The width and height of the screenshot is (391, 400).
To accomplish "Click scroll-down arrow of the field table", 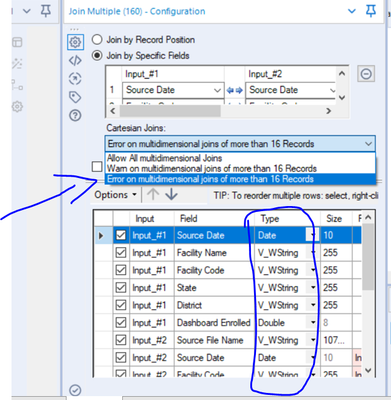I will point(368,370).
